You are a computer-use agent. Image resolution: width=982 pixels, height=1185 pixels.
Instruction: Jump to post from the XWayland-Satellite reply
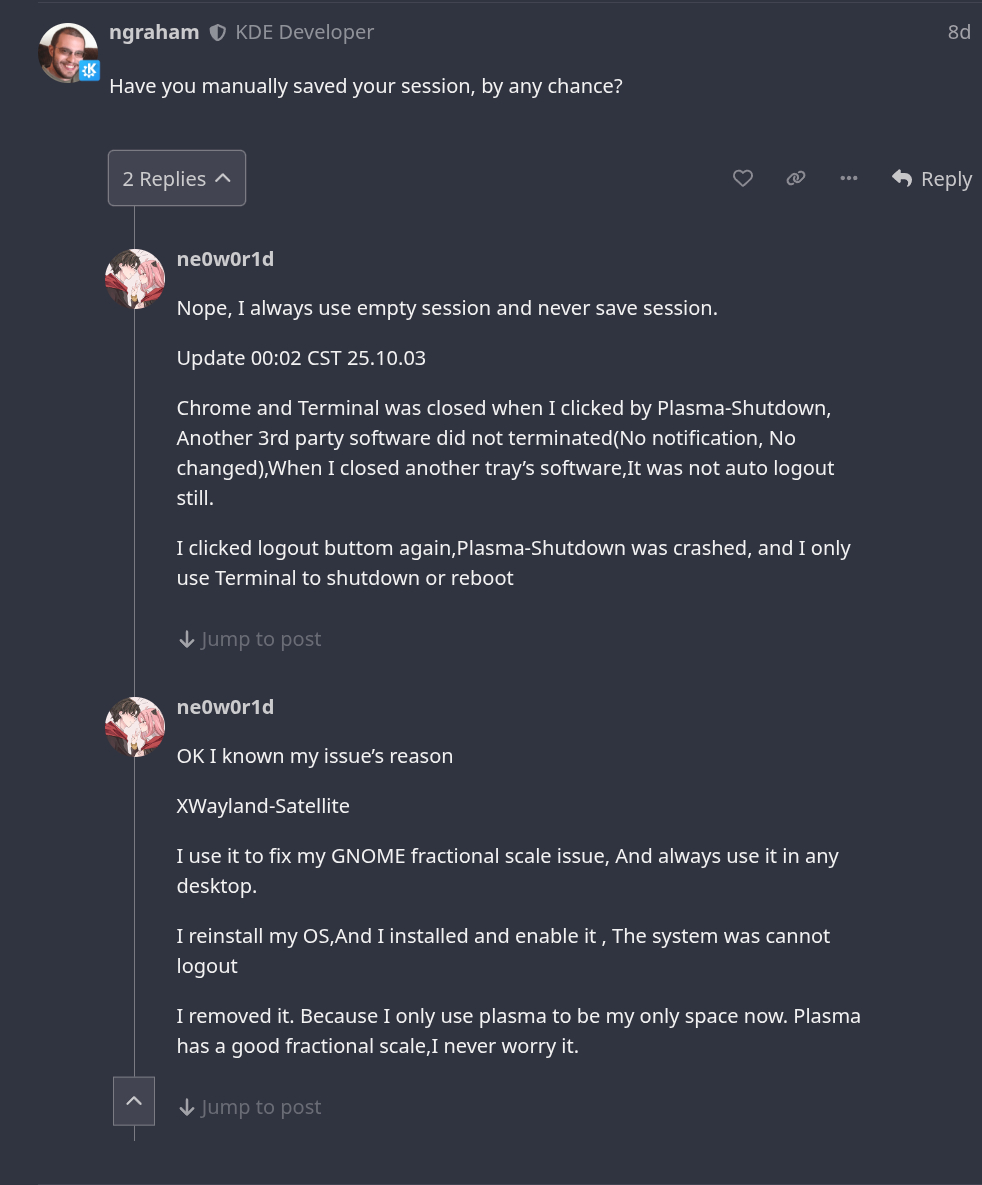[260, 1107]
